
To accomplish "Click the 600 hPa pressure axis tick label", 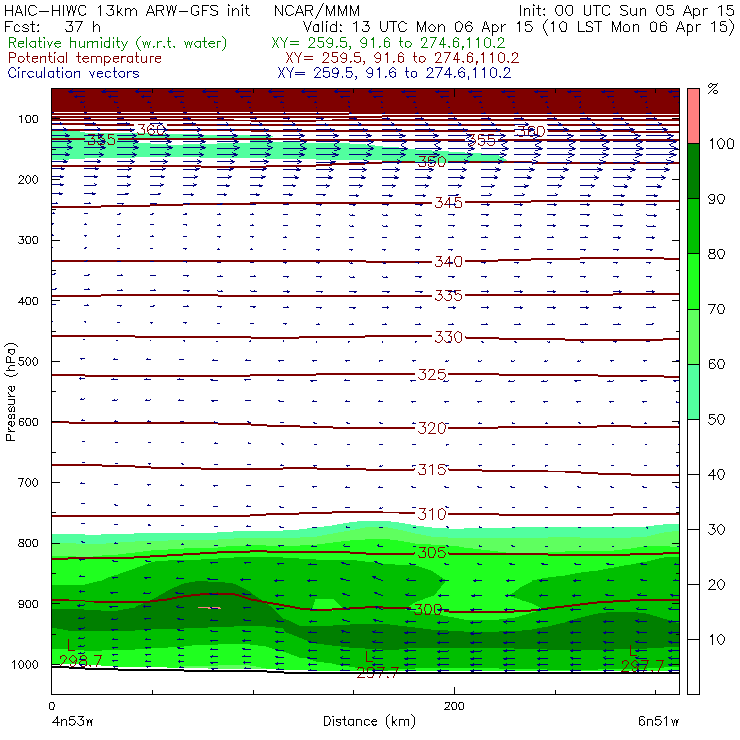I will pyautogui.click(x=29, y=422).
